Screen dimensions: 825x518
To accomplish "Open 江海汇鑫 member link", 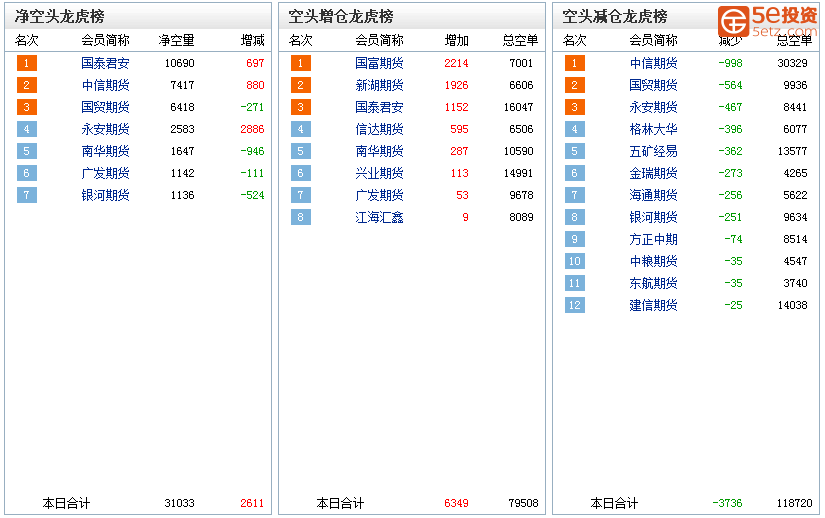I will [x=379, y=217].
